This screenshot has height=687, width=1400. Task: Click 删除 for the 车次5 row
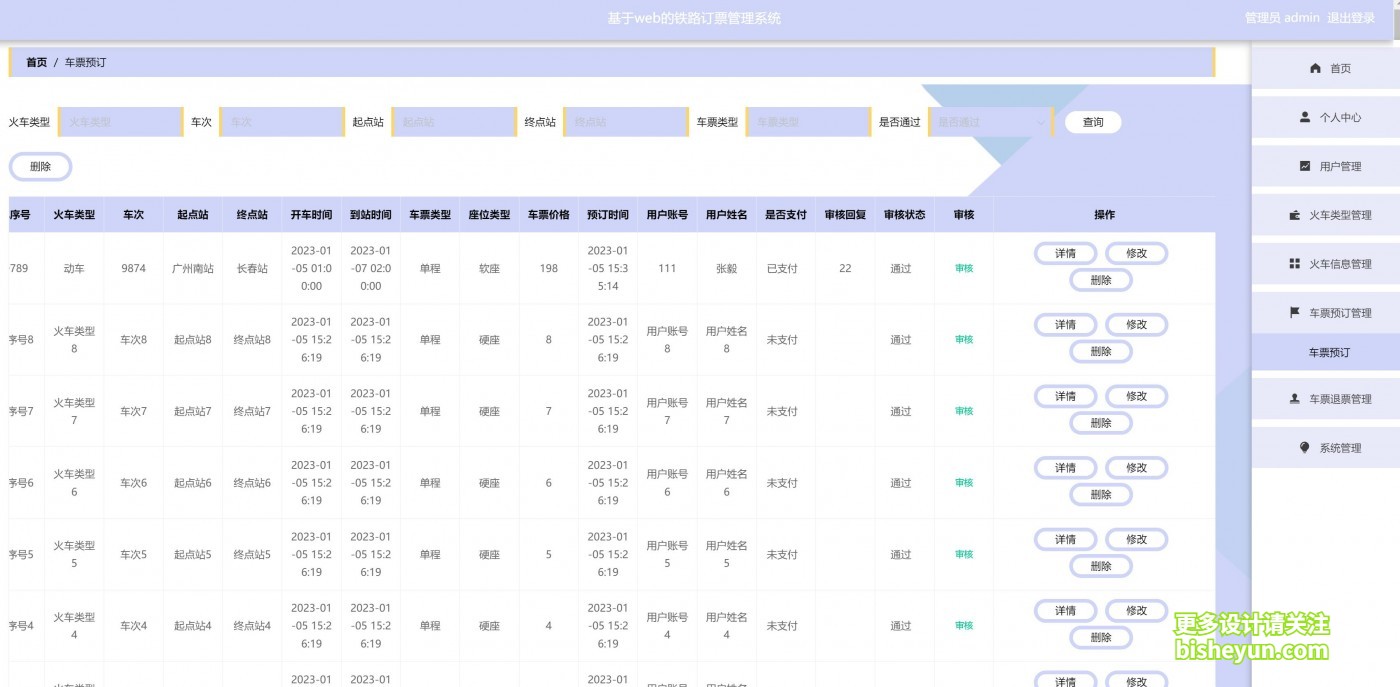1101,567
